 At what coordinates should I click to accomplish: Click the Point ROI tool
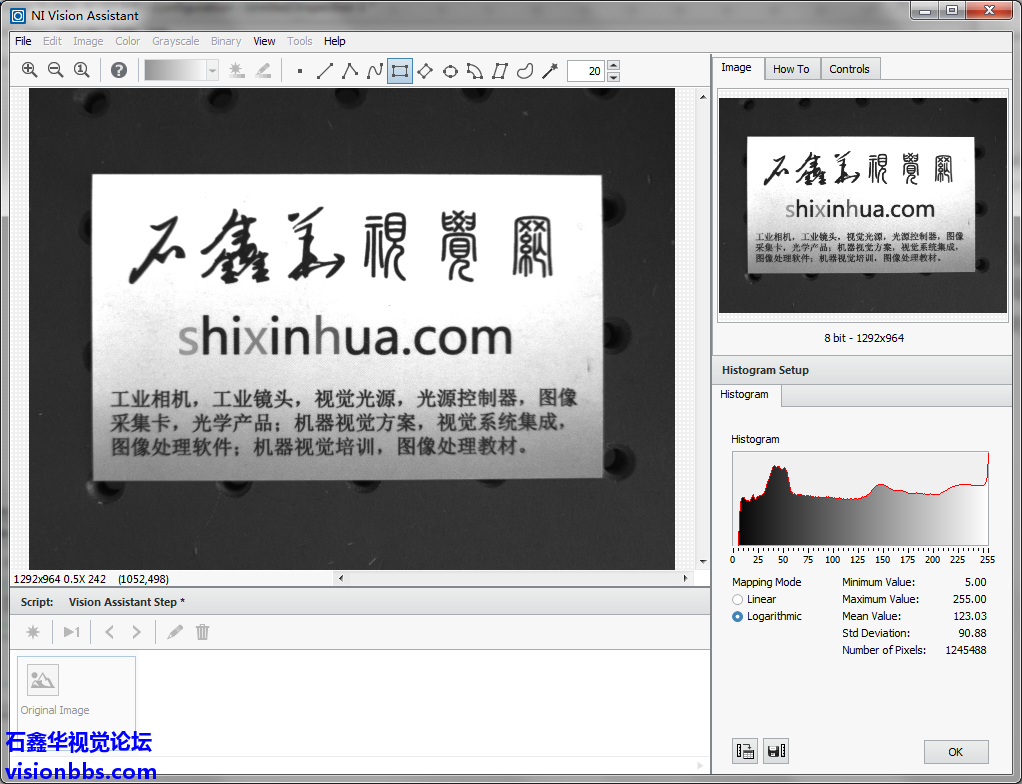point(300,71)
